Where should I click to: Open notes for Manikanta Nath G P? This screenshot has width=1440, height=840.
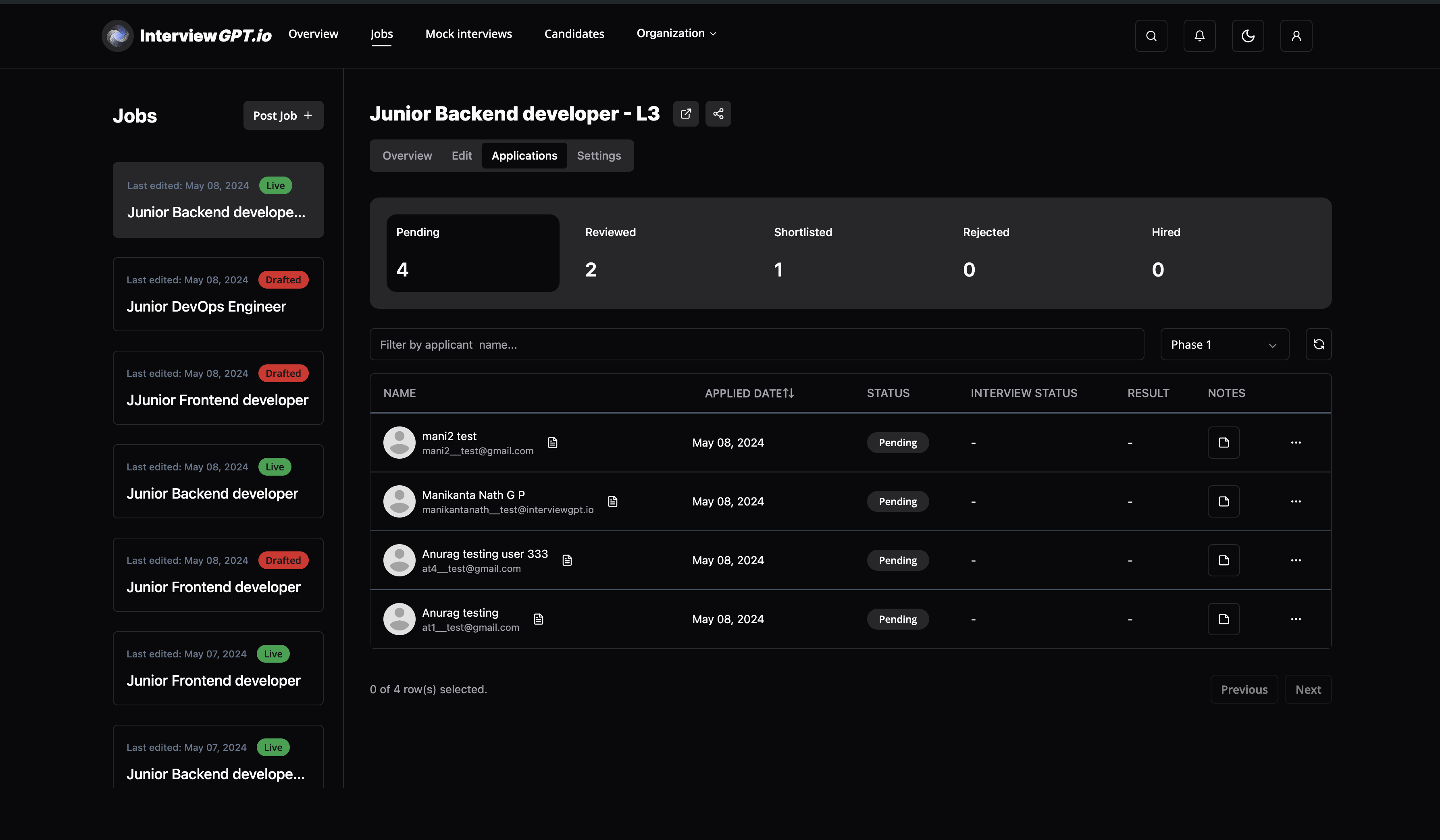point(1224,502)
